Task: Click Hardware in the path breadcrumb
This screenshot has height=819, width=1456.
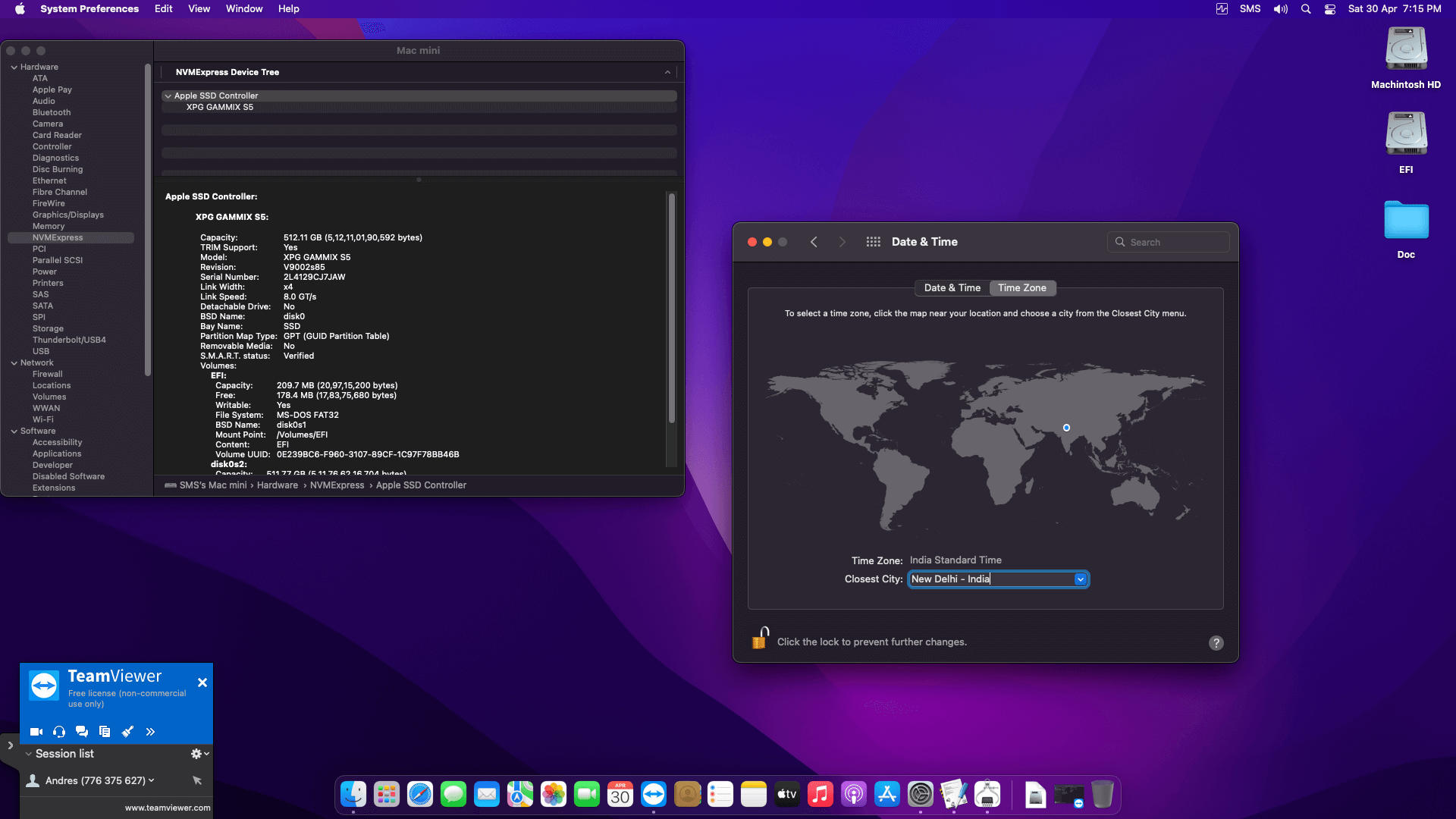Action: 278,485
